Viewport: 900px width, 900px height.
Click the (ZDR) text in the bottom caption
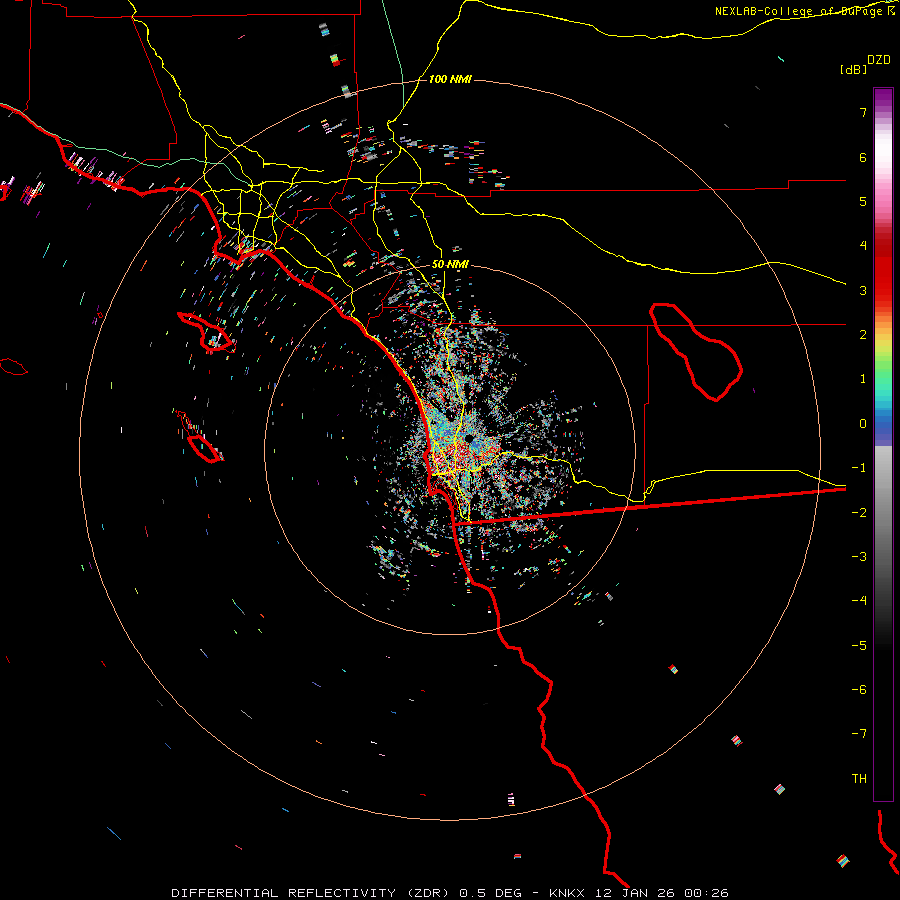point(428,893)
